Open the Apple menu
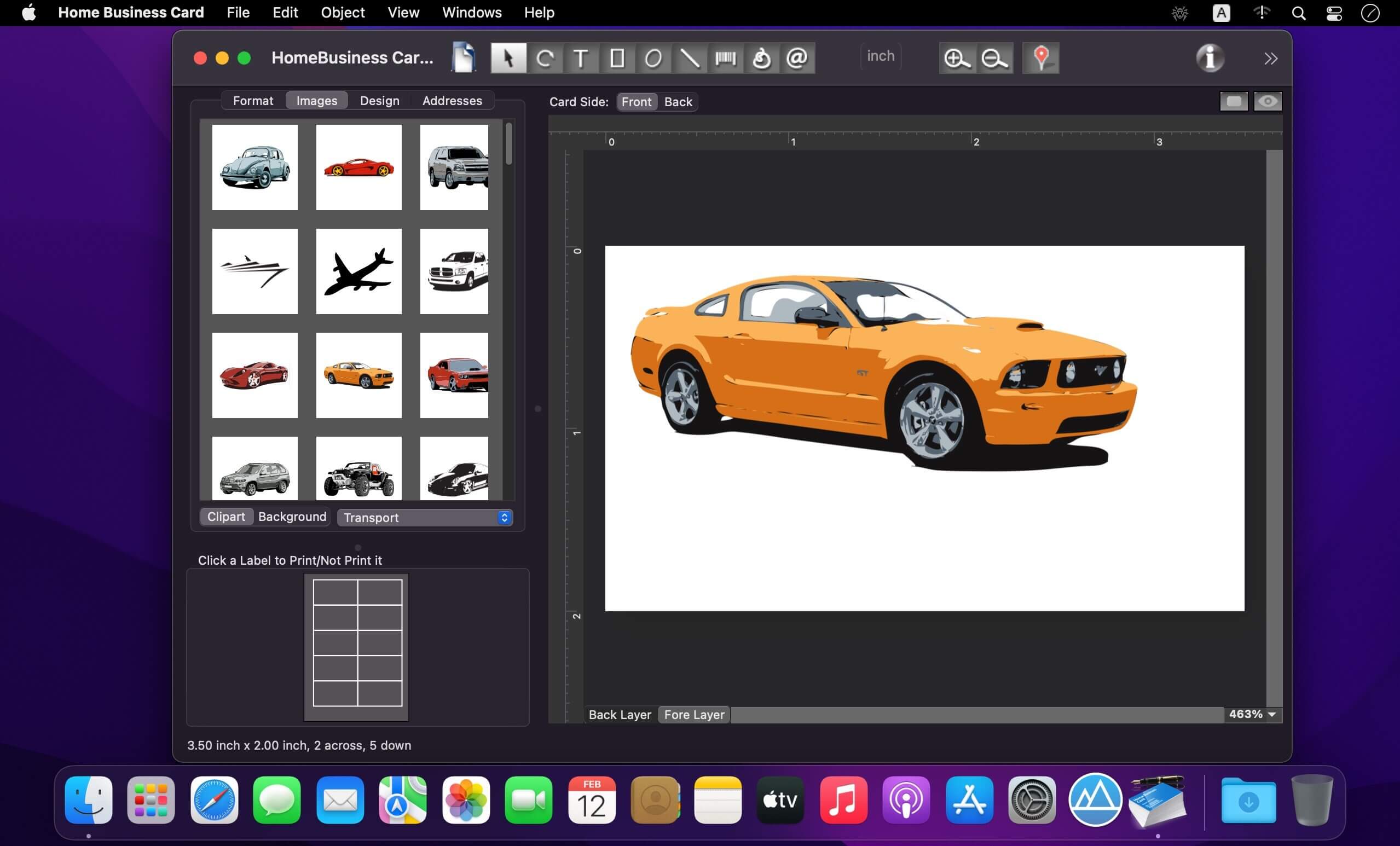Image resolution: width=1400 pixels, height=846 pixels. (x=29, y=13)
